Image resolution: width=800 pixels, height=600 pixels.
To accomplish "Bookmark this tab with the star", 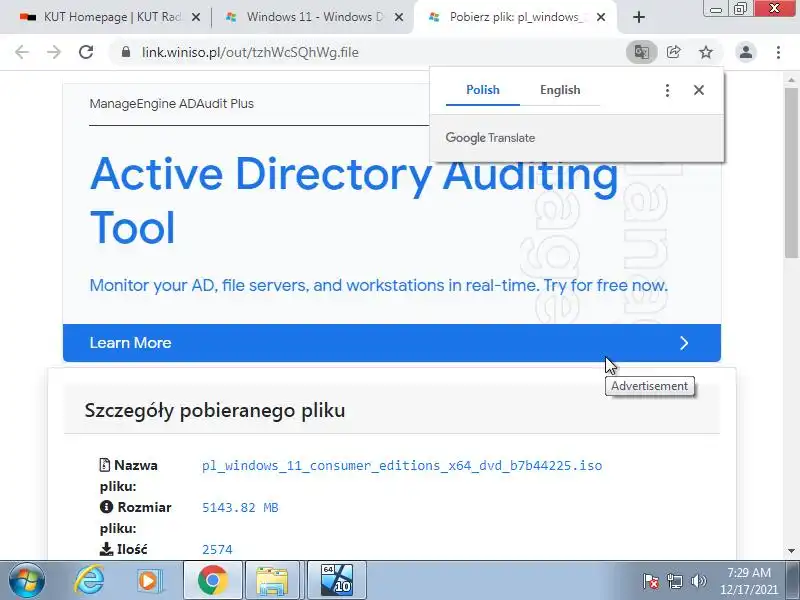I will point(706,52).
